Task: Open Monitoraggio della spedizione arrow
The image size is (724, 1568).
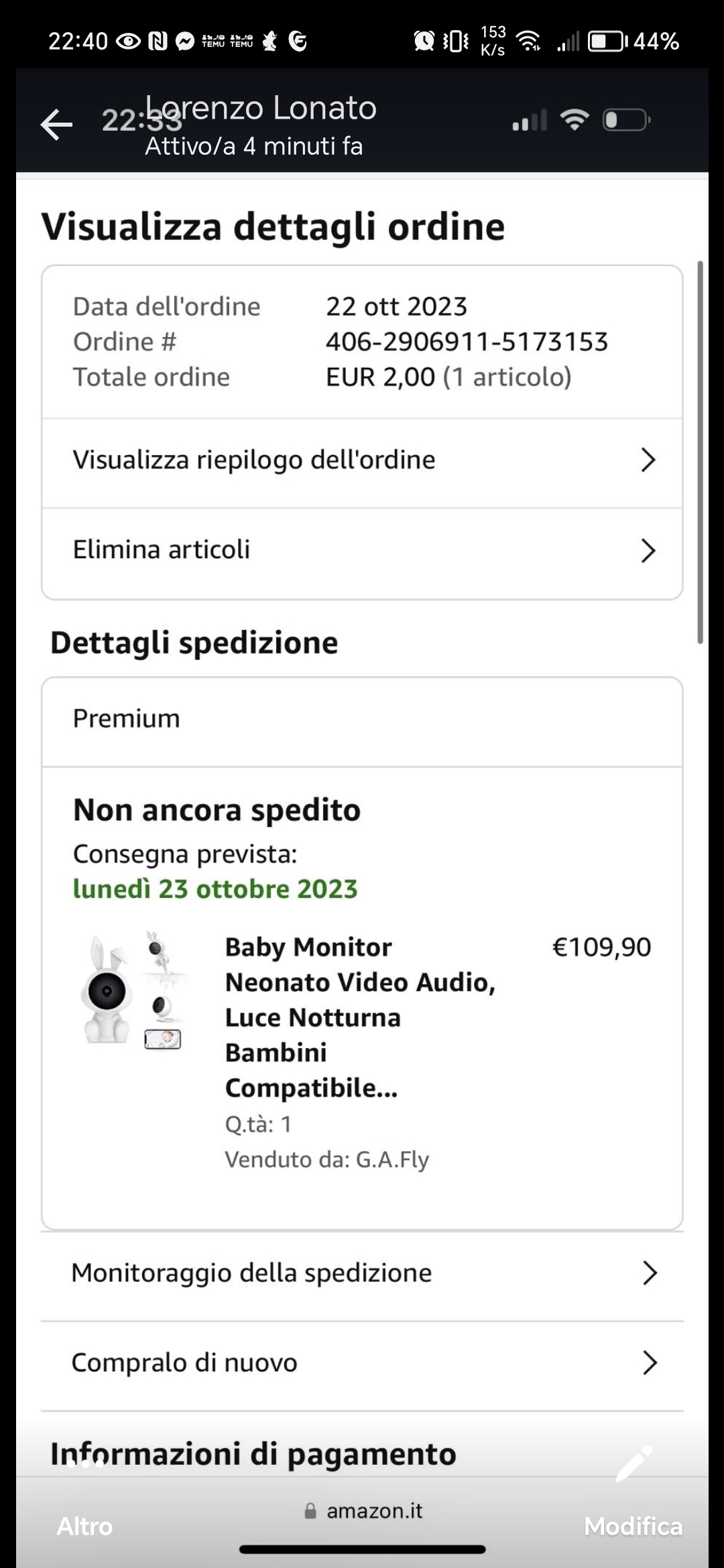Action: coord(649,1273)
